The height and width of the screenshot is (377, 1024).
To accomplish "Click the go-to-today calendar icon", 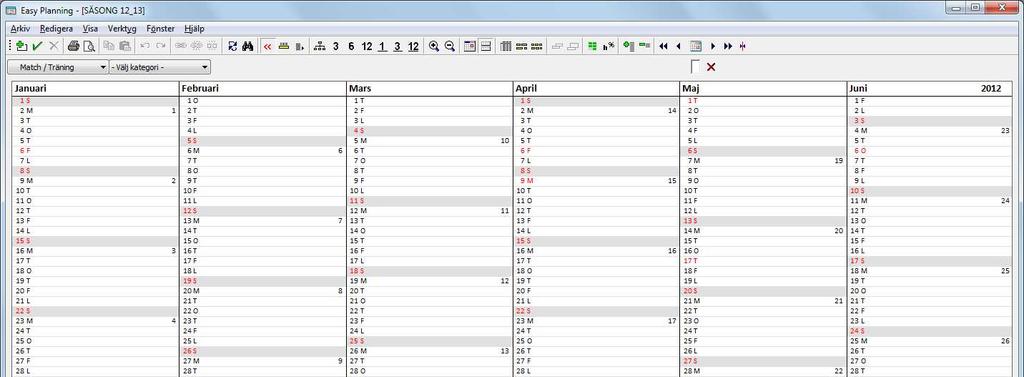I will 696,46.
